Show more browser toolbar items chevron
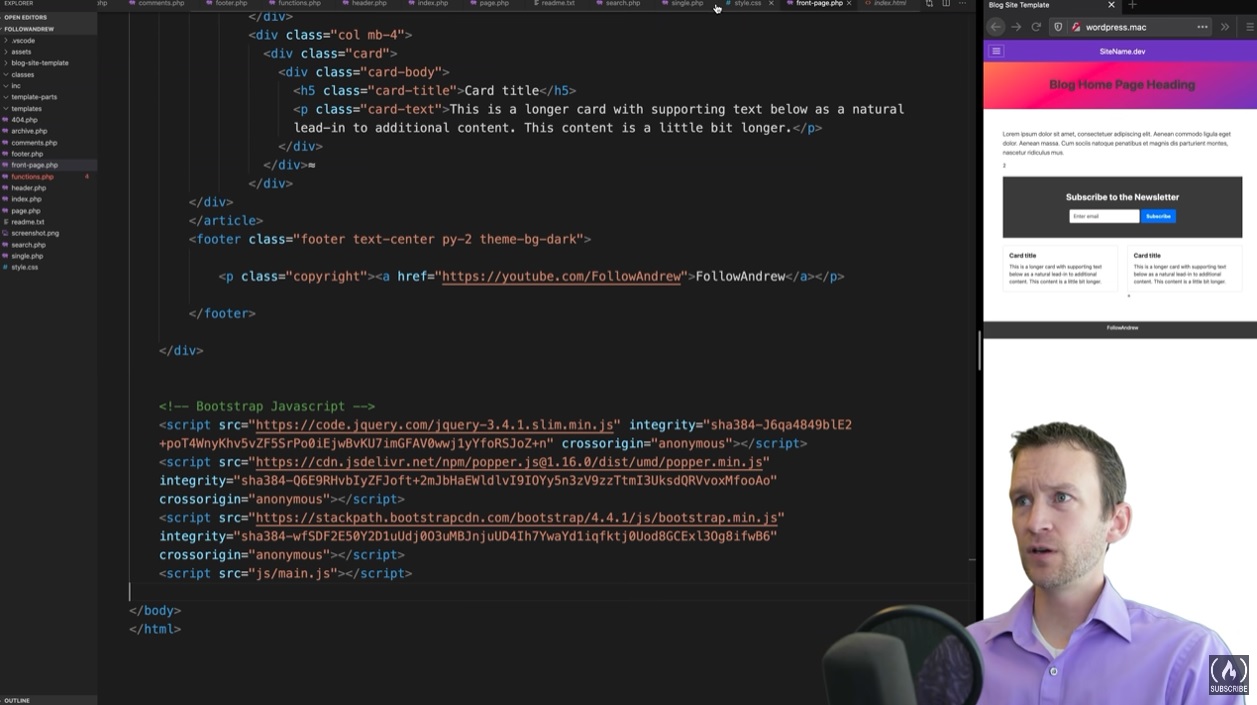1257x705 pixels. pyautogui.click(x=1225, y=27)
